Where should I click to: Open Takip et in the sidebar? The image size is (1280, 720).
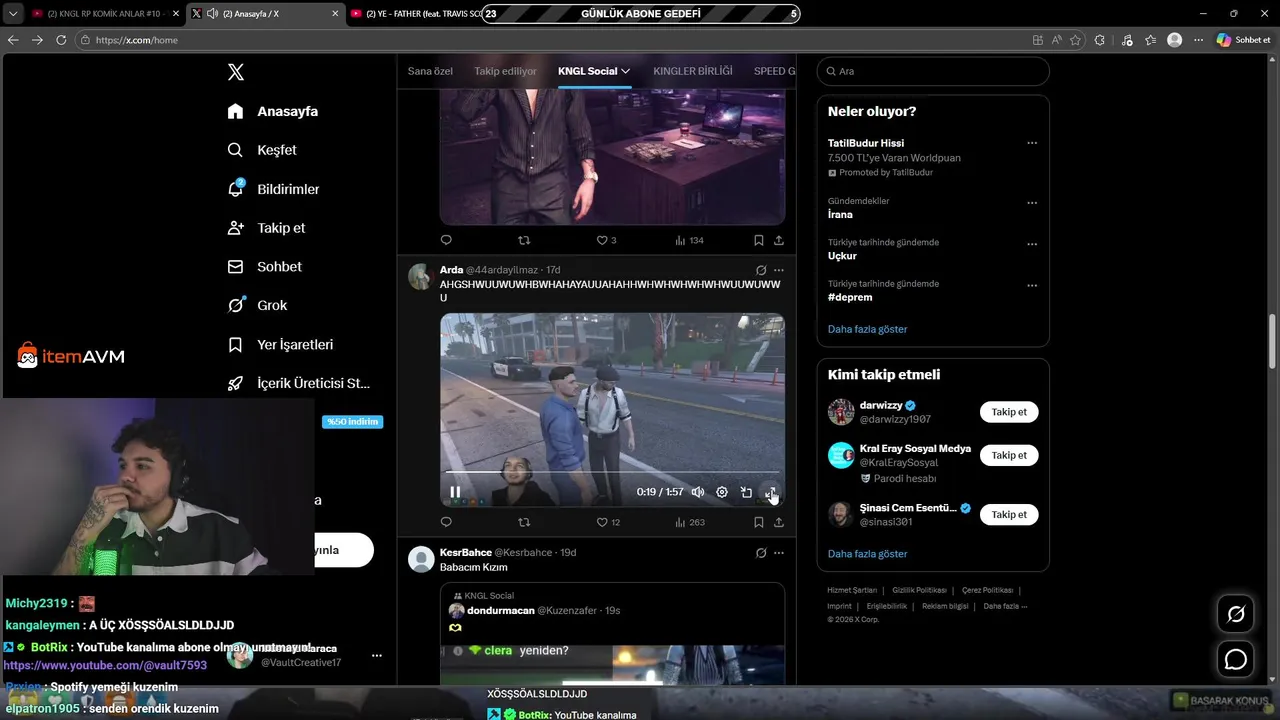pyautogui.click(x=267, y=228)
